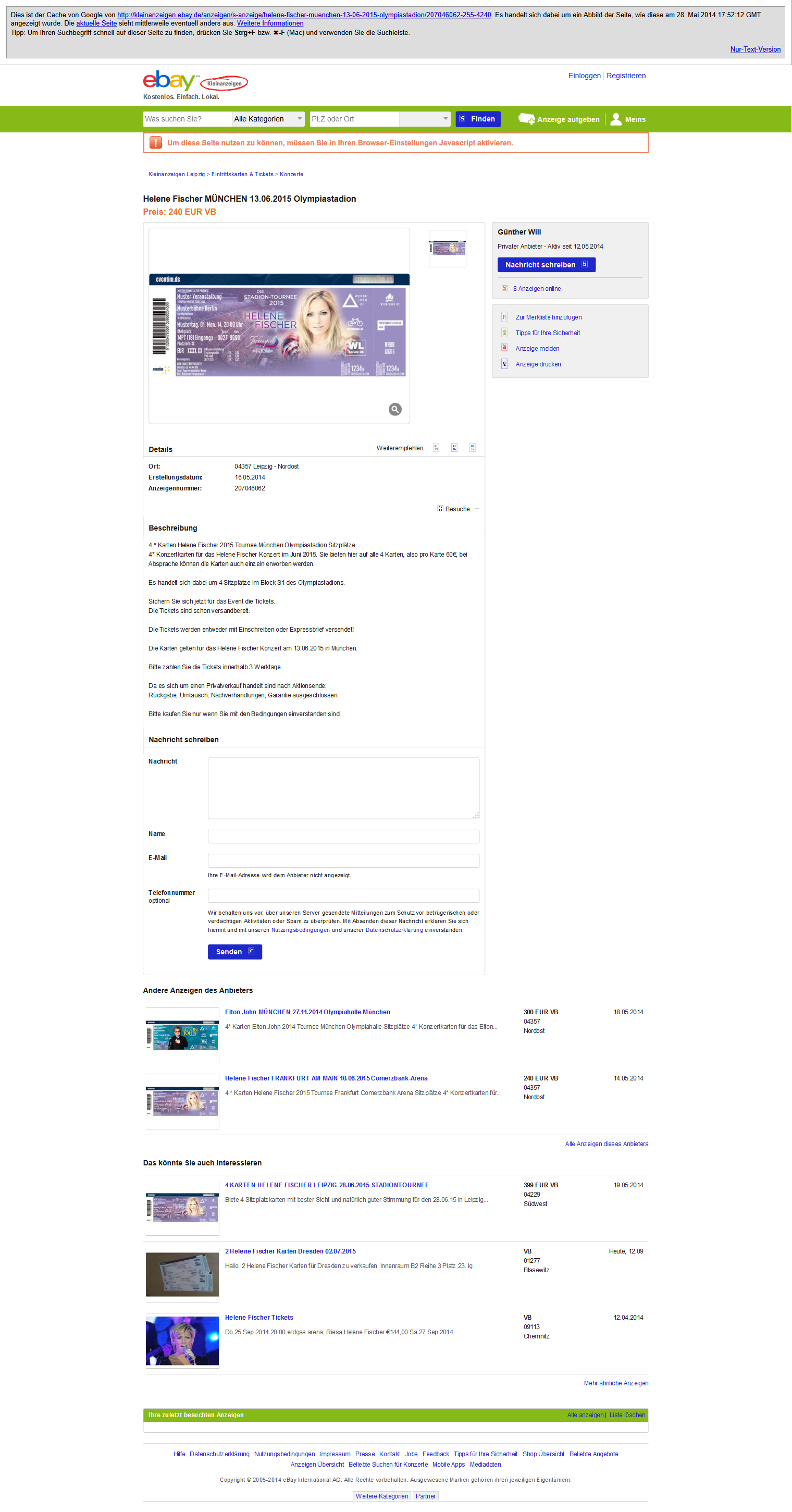This screenshot has width=792, height=1512.
Task: Click Eintrittskarten & Tickets breadcrumb
Action: coord(242,174)
